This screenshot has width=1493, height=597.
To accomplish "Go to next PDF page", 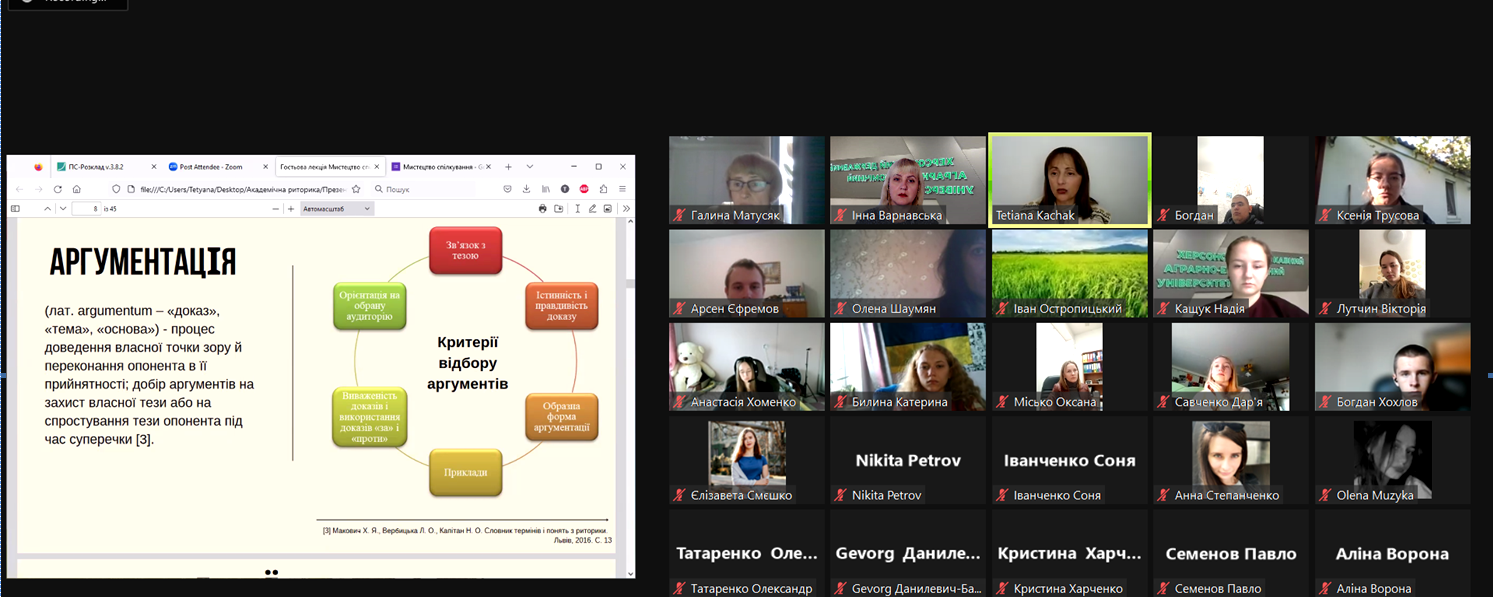I will click(x=63, y=209).
